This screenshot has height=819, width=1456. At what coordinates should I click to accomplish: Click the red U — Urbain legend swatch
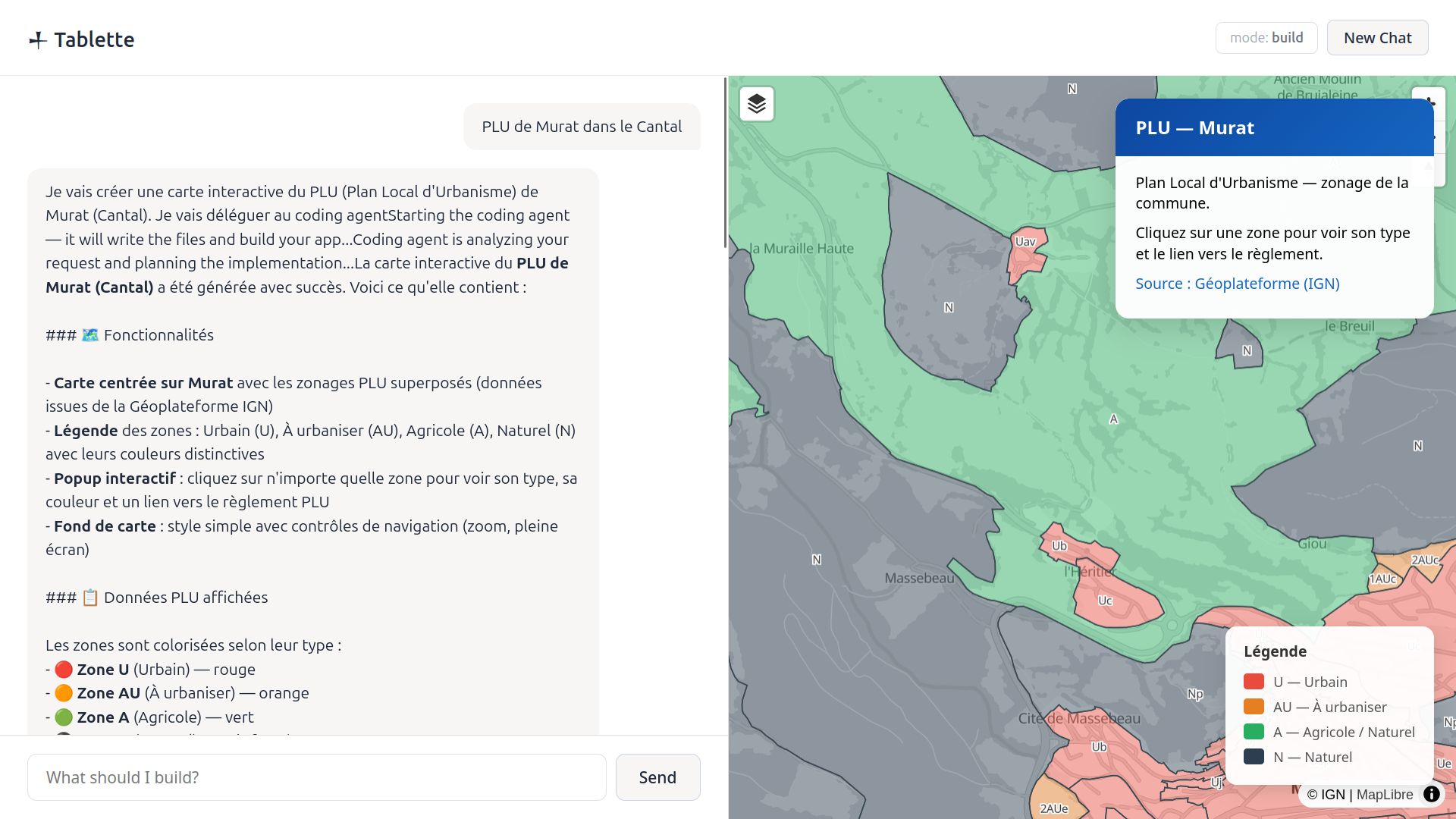1254,682
